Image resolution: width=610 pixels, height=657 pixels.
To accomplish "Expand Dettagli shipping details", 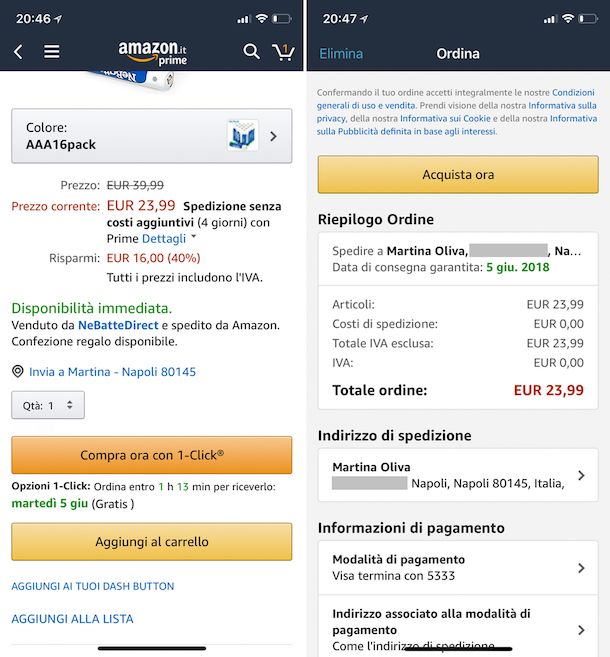I will tap(168, 239).
